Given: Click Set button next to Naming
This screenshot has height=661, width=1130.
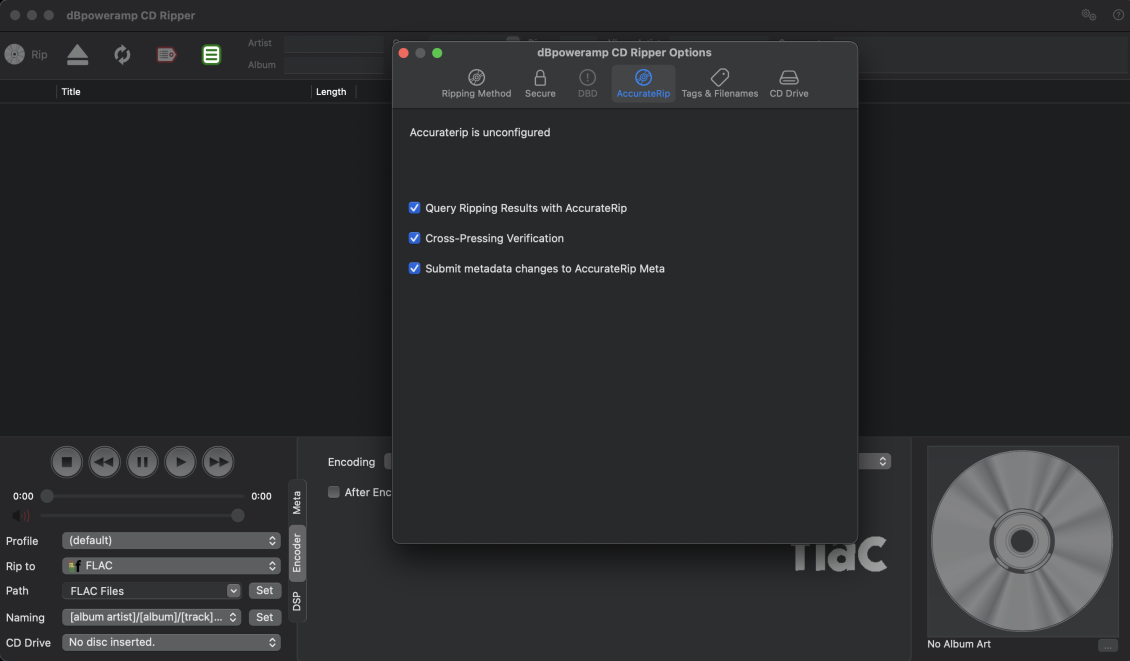Looking at the screenshot, I should 264,617.
